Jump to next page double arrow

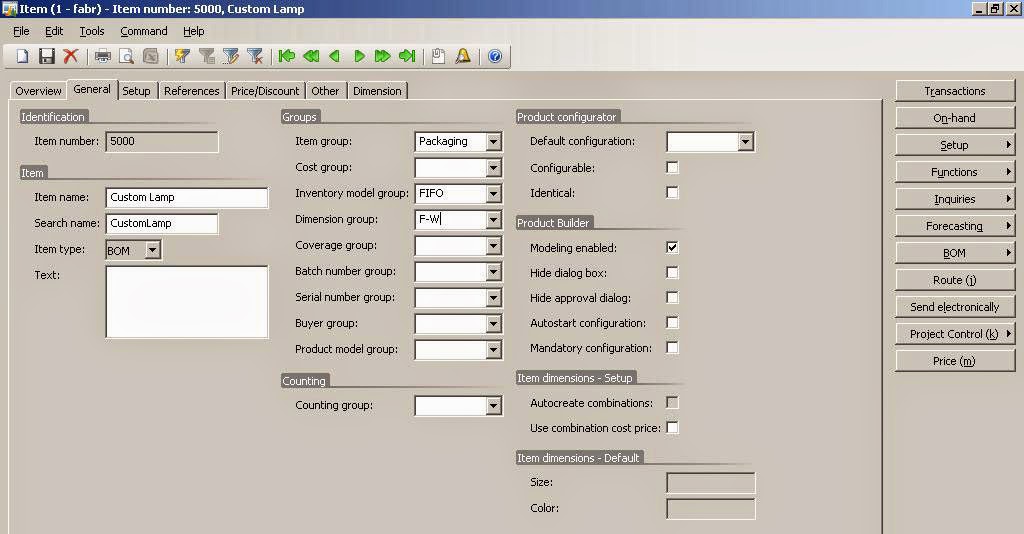(383, 56)
